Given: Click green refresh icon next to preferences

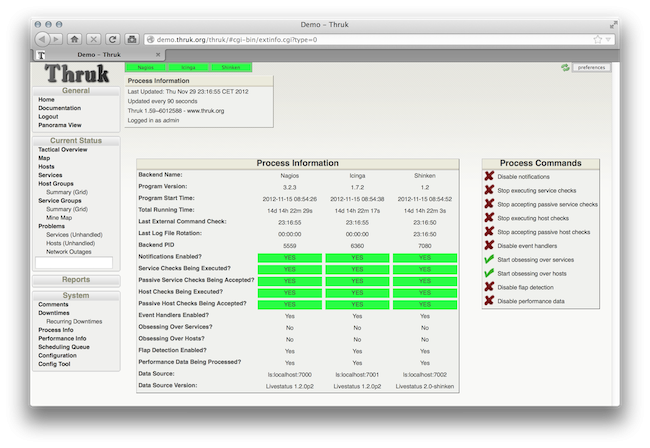Looking at the screenshot, I should [566, 67].
